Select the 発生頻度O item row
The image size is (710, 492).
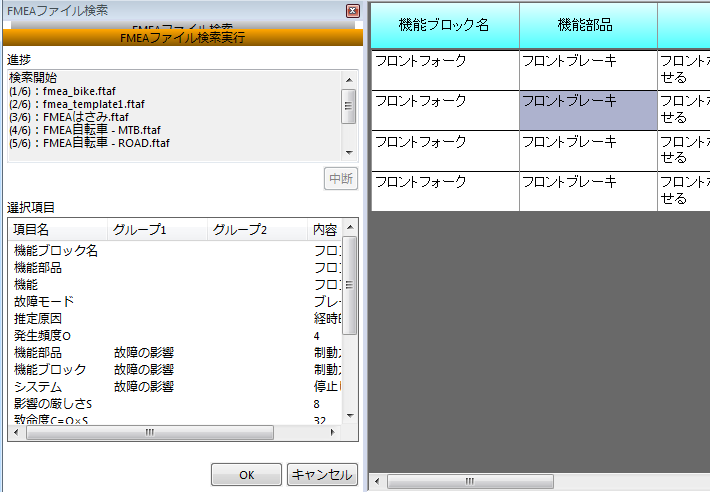pyautogui.click(x=46, y=335)
